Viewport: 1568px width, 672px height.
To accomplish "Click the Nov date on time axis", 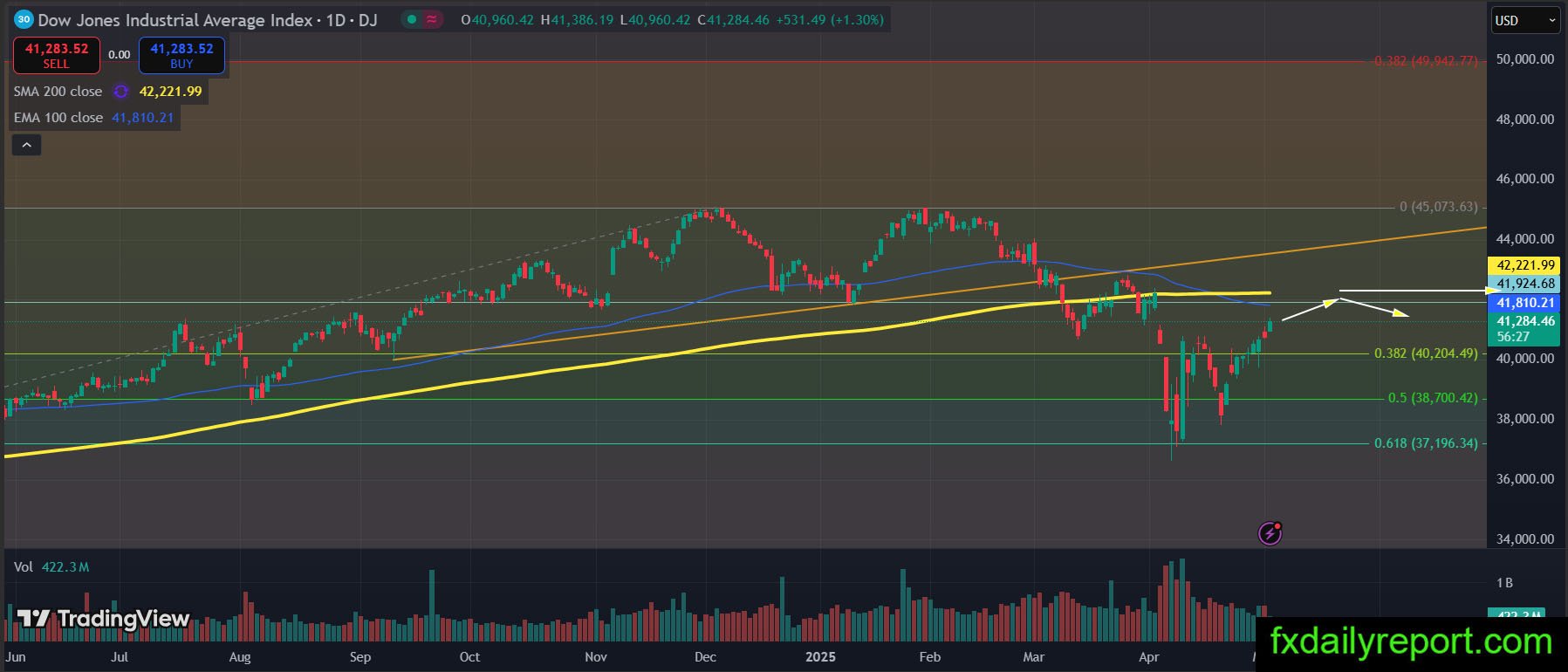I will coord(596,657).
